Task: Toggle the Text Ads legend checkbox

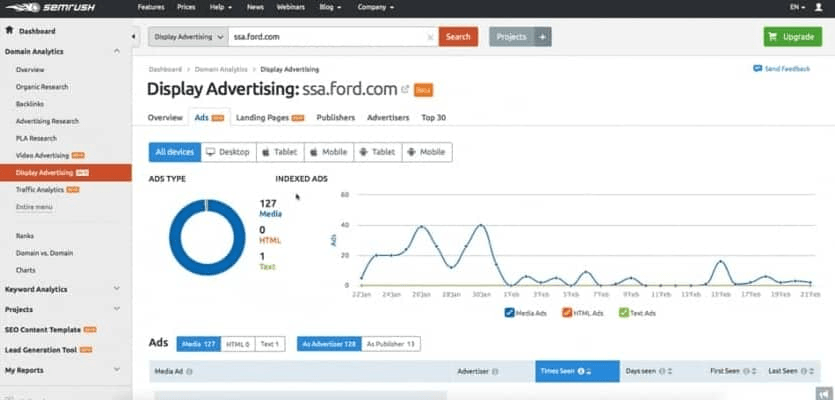Action: (623, 313)
